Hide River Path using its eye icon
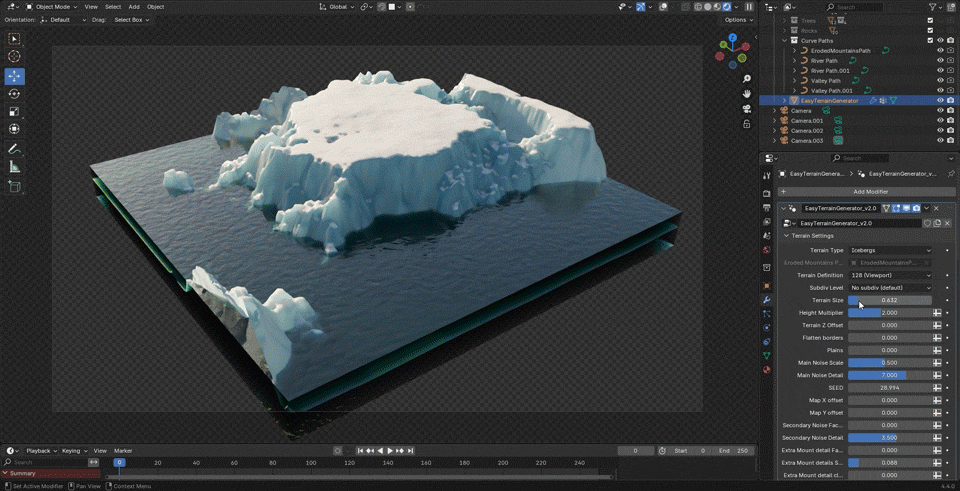Screen dimensions: 960x491 tap(940, 61)
